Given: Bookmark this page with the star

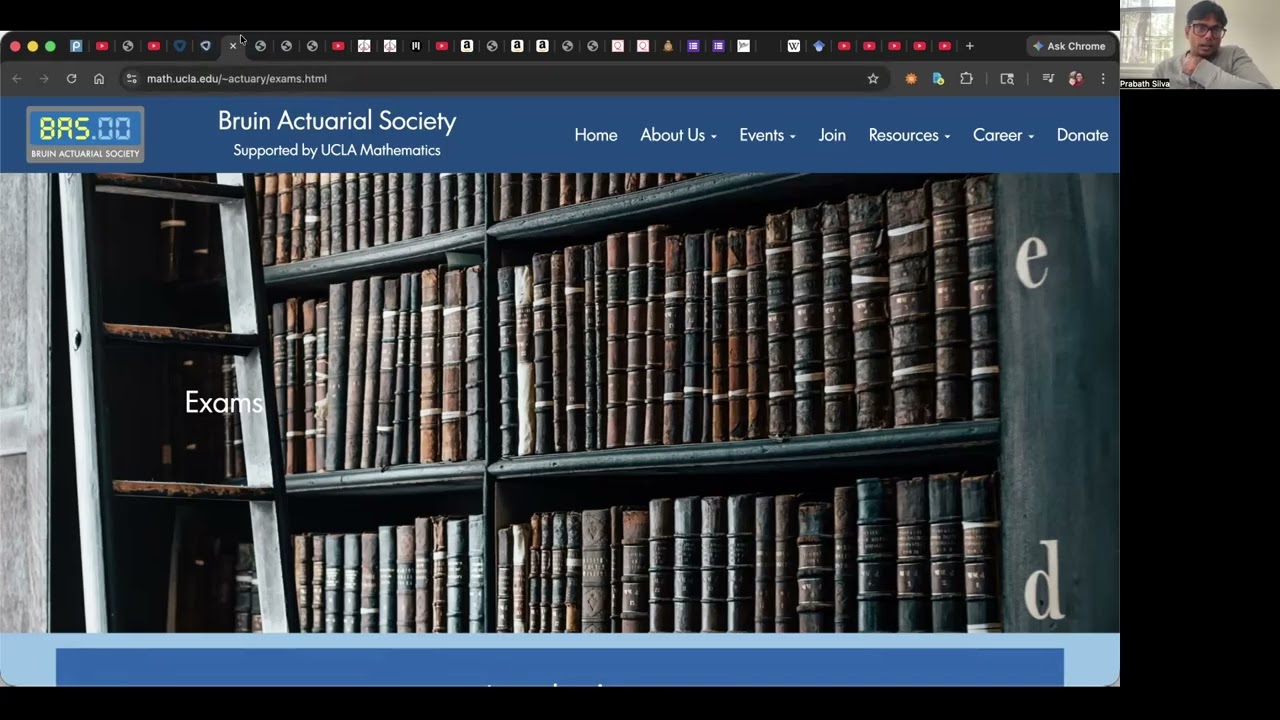Looking at the screenshot, I should click(873, 78).
